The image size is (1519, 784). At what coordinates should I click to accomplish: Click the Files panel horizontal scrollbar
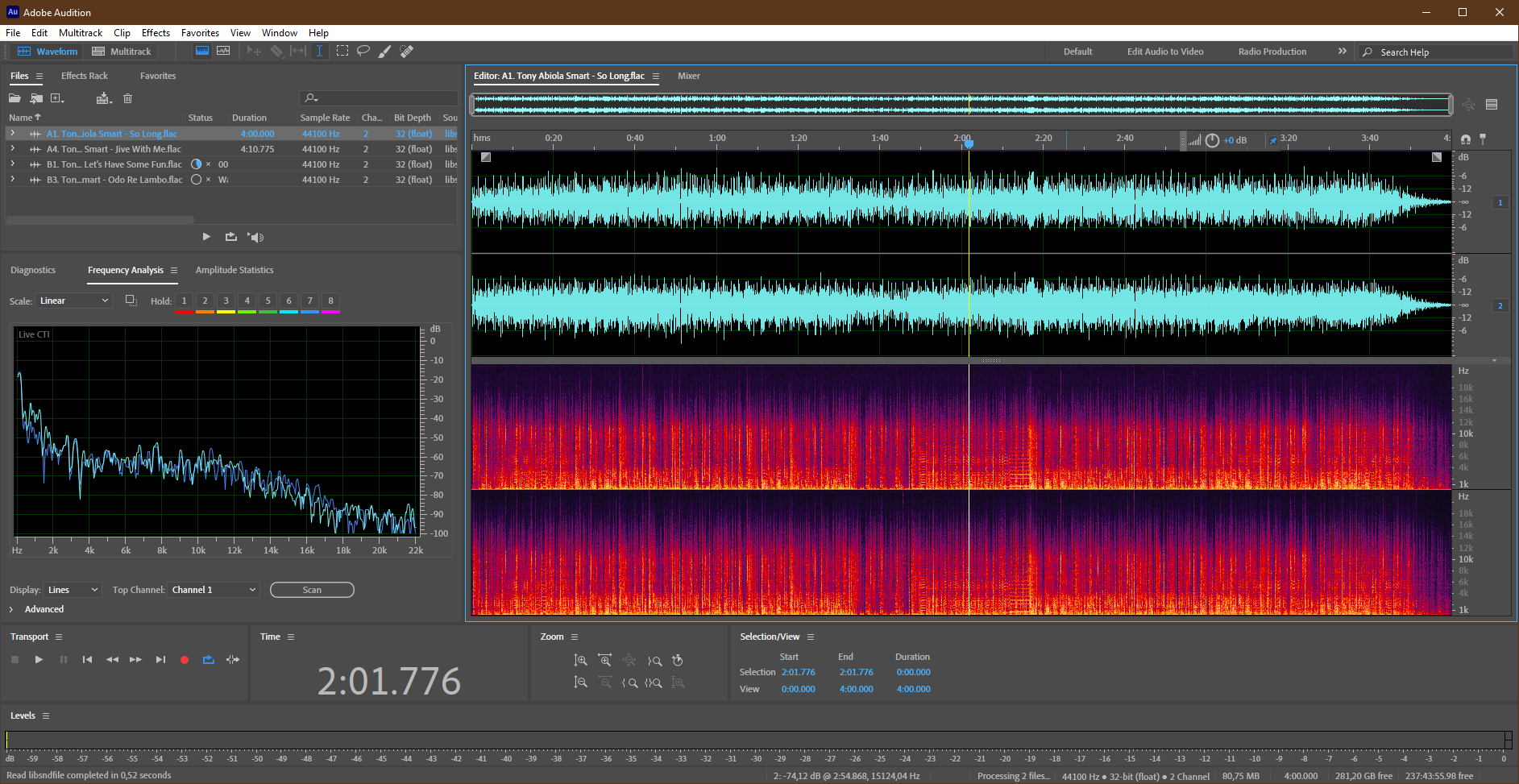click(100, 219)
